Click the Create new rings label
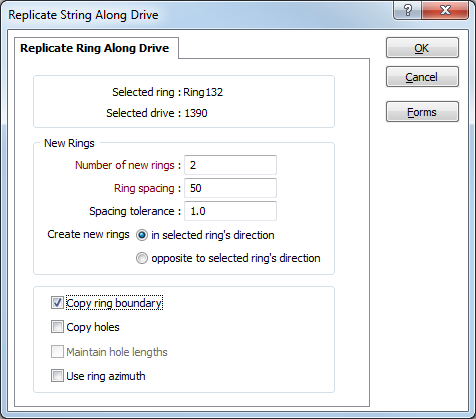 [88, 234]
